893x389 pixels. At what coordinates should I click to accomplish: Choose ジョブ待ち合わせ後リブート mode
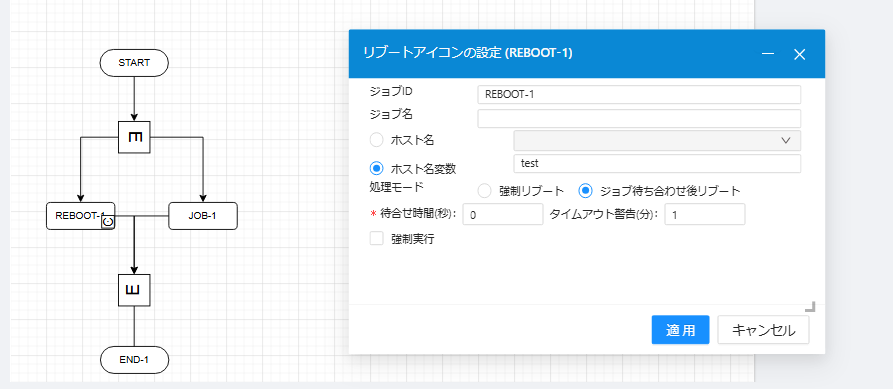click(585, 191)
